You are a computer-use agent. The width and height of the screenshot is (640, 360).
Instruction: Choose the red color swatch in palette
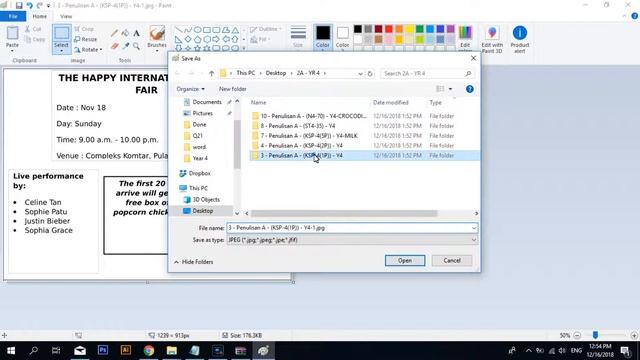pos(389,29)
